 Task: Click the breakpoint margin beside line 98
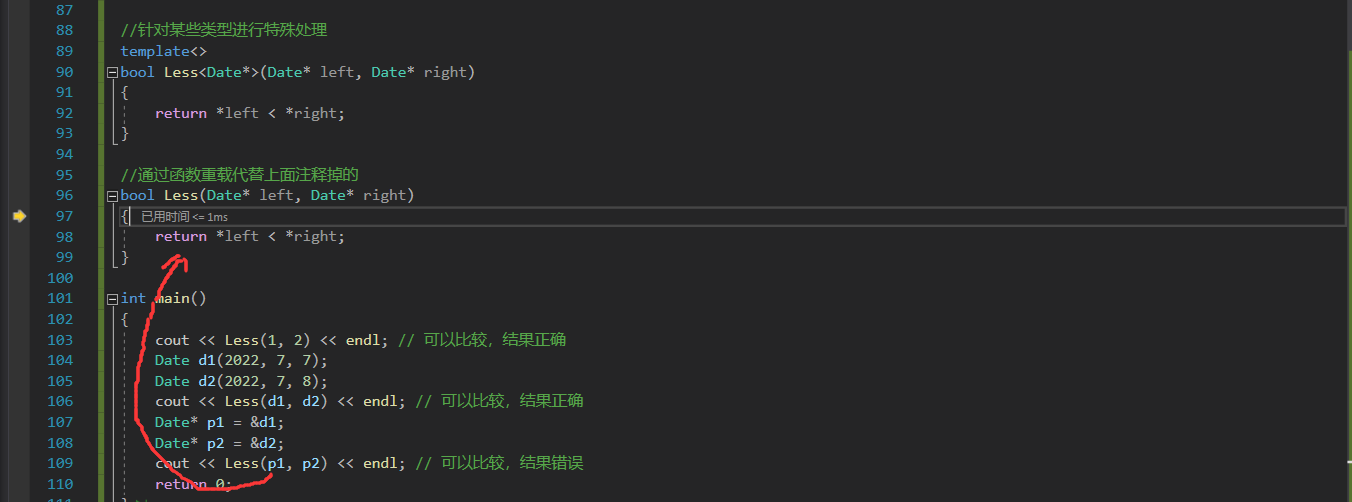[x=18, y=236]
